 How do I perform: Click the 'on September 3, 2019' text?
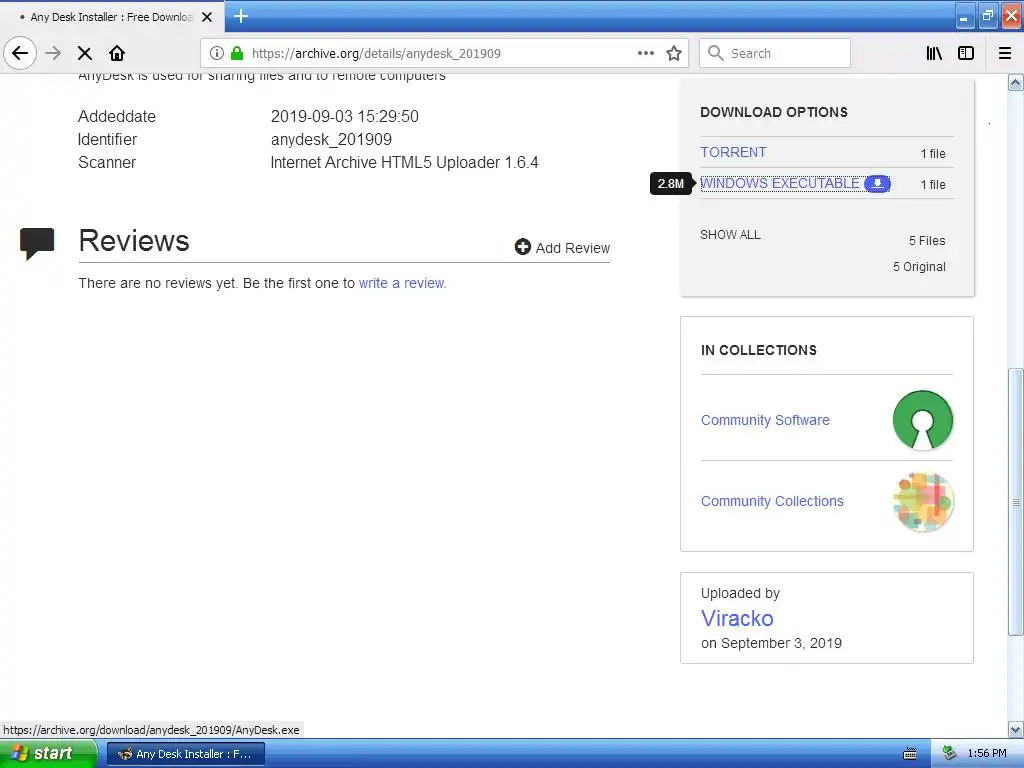(771, 643)
